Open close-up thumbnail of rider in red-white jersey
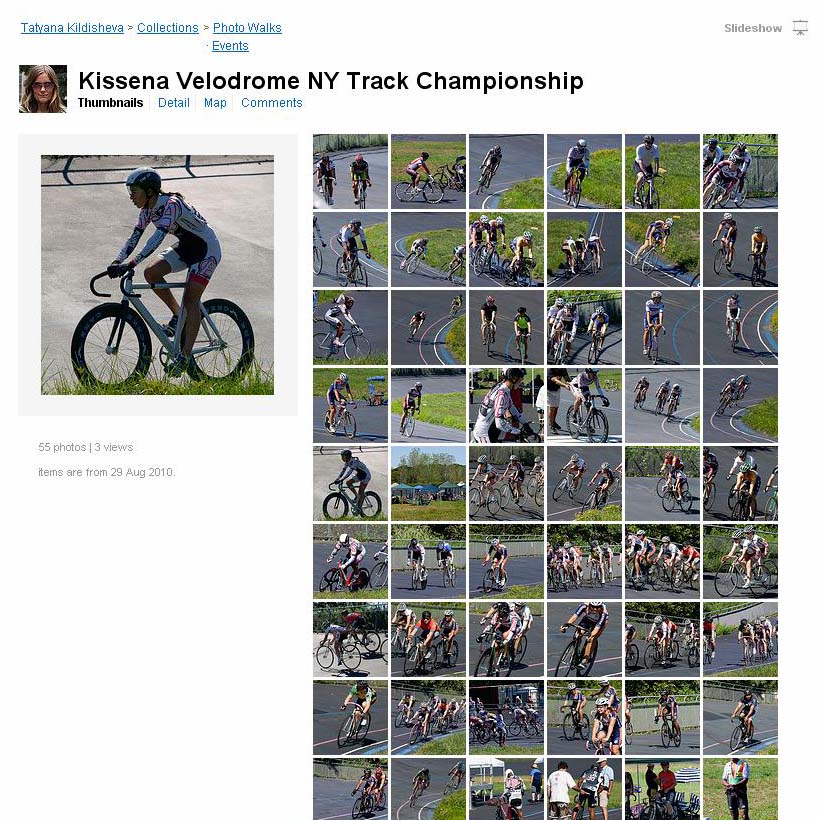Viewport: 818px width, 820px height. click(x=506, y=405)
